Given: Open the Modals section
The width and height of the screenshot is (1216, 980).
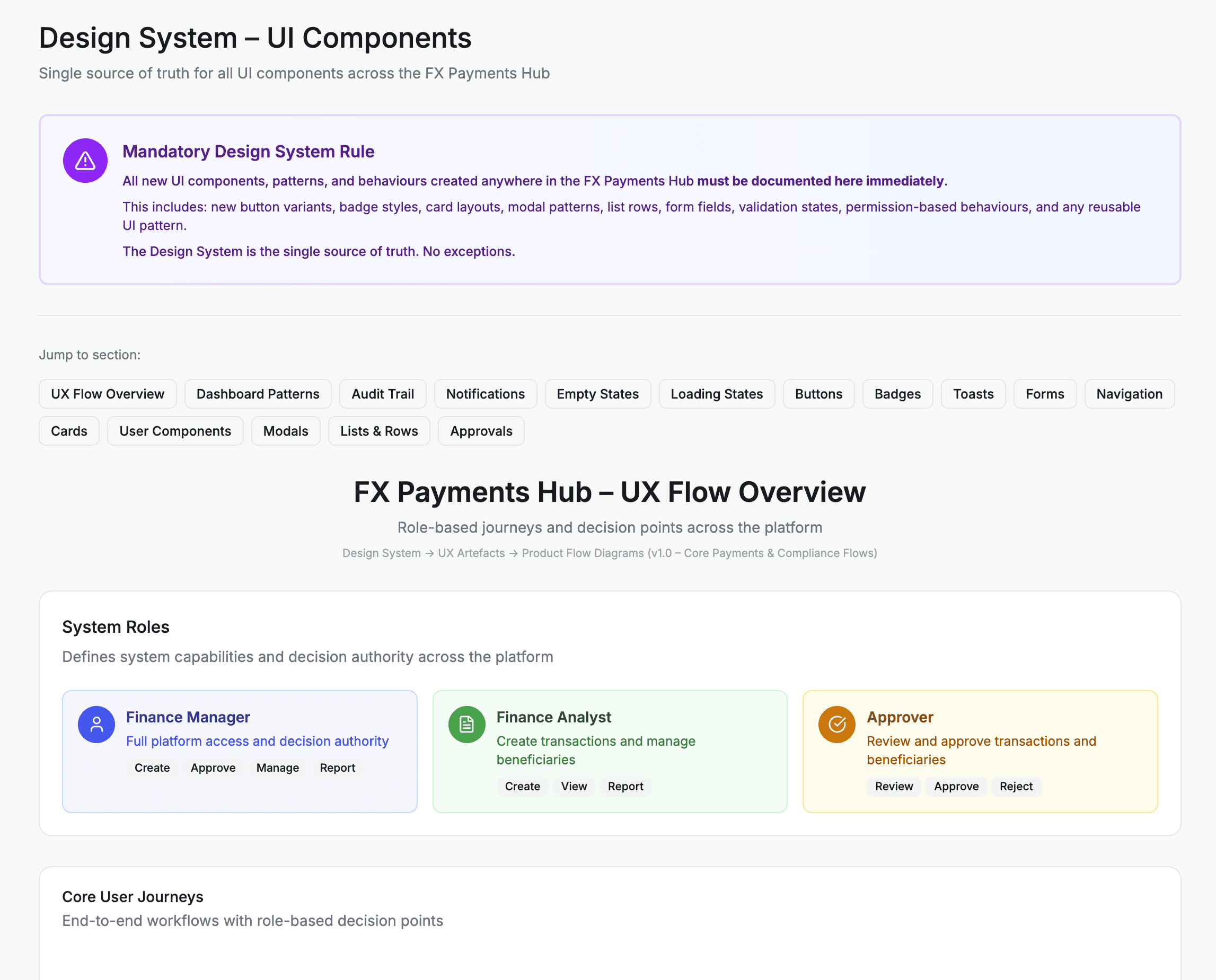Looking at the screenshot, I should click(x=286, y=431).
